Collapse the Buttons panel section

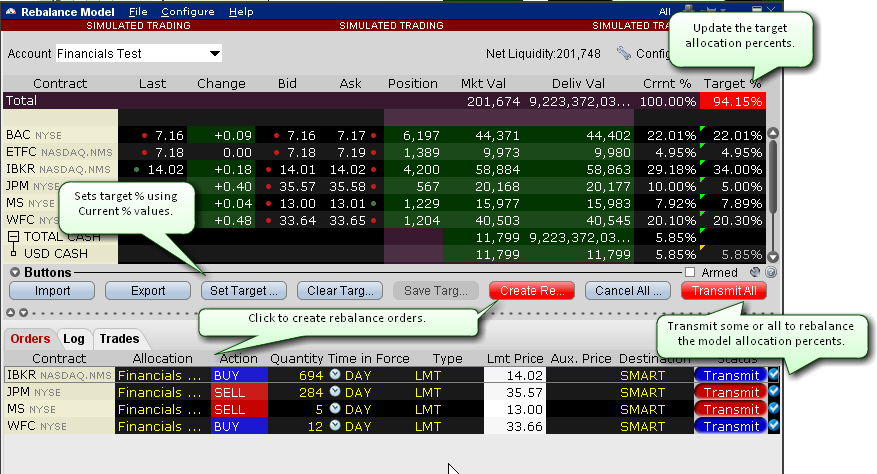[14, 272]
